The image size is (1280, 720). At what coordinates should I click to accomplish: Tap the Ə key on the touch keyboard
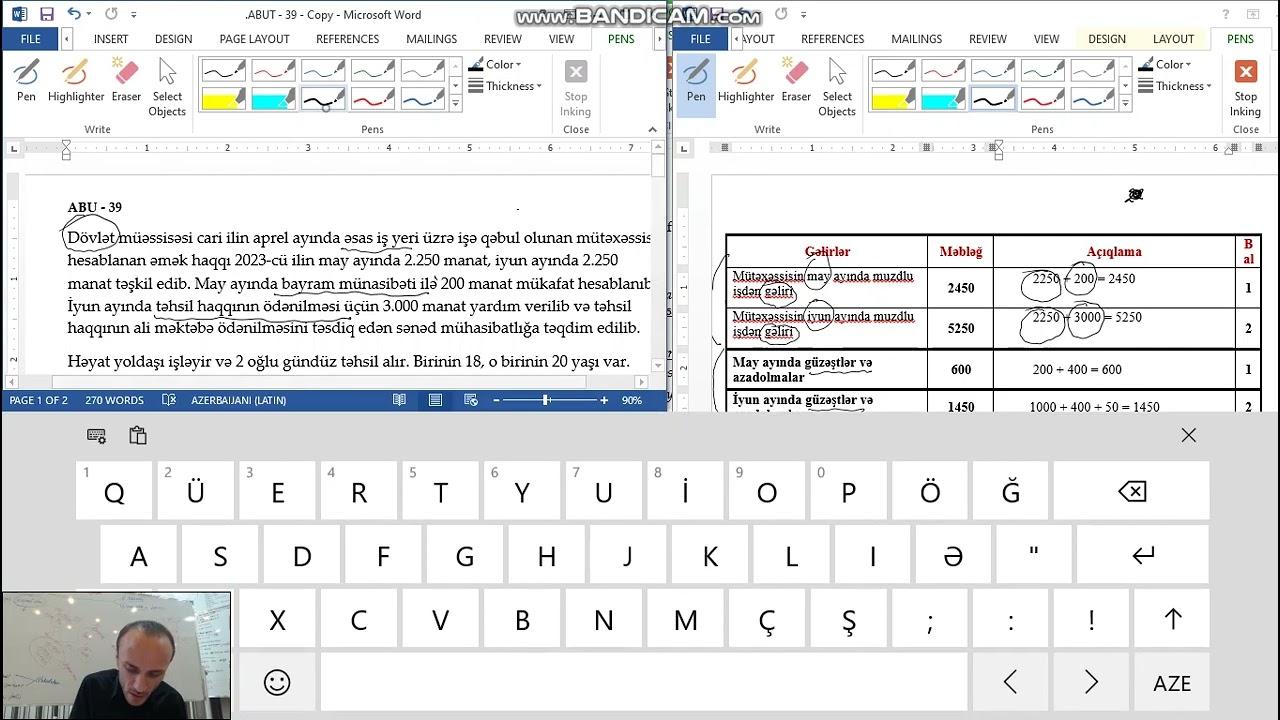(953, 556)
